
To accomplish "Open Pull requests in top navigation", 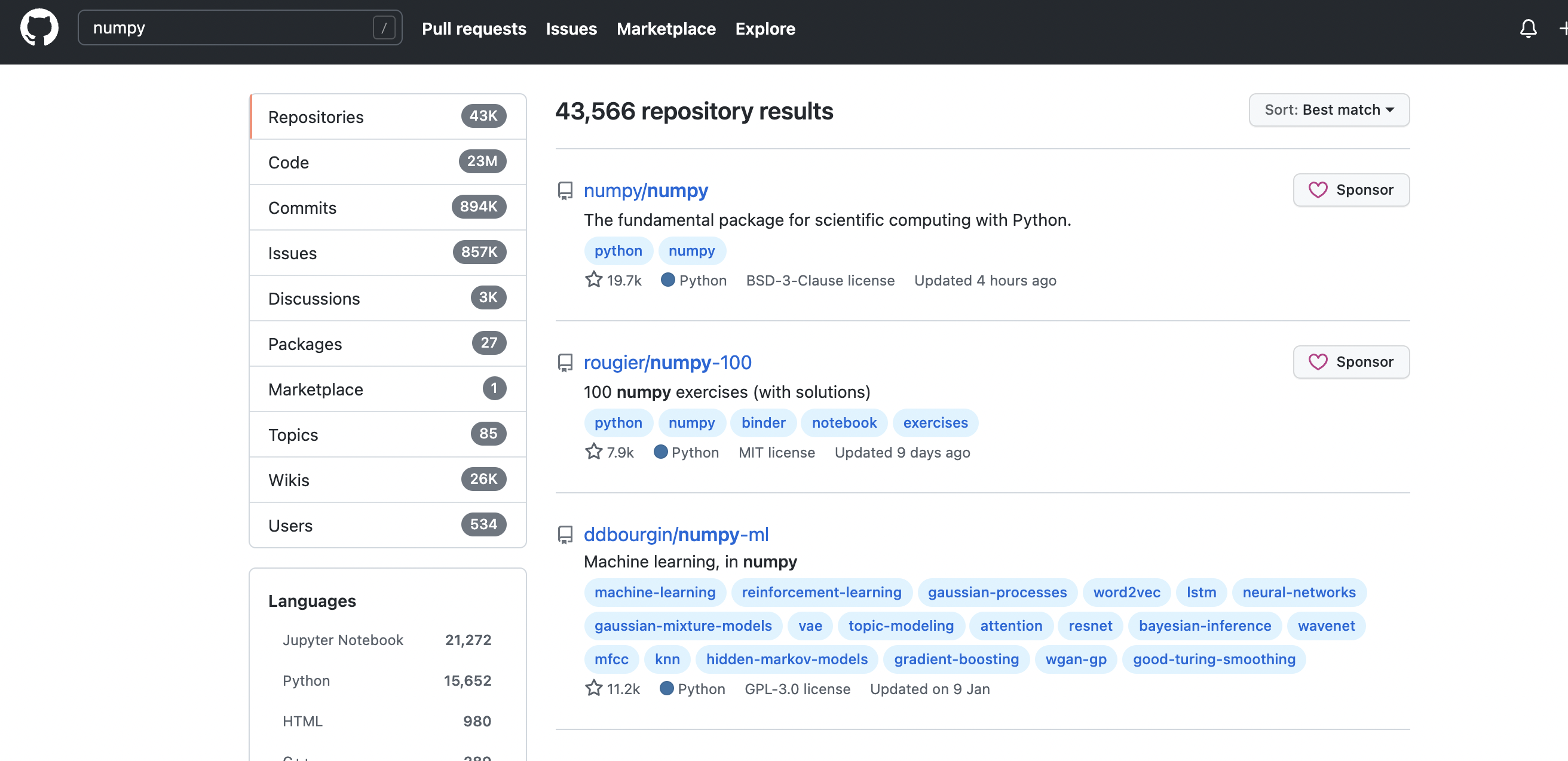I will 473,29.
